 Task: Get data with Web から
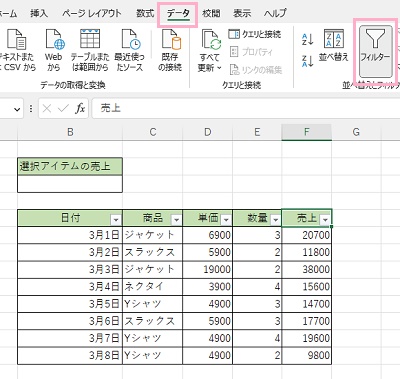coord(54,50)
